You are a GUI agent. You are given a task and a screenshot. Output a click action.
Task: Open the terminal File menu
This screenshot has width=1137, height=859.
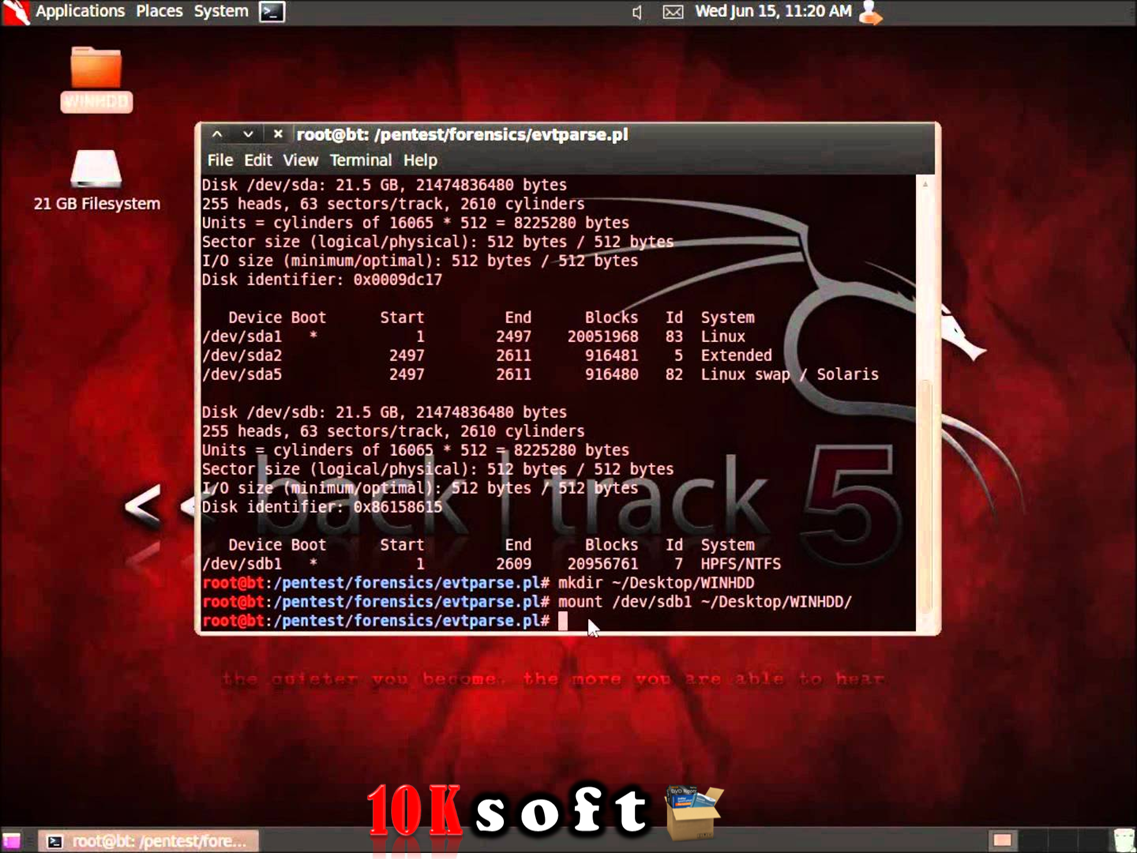pos(220,160)
